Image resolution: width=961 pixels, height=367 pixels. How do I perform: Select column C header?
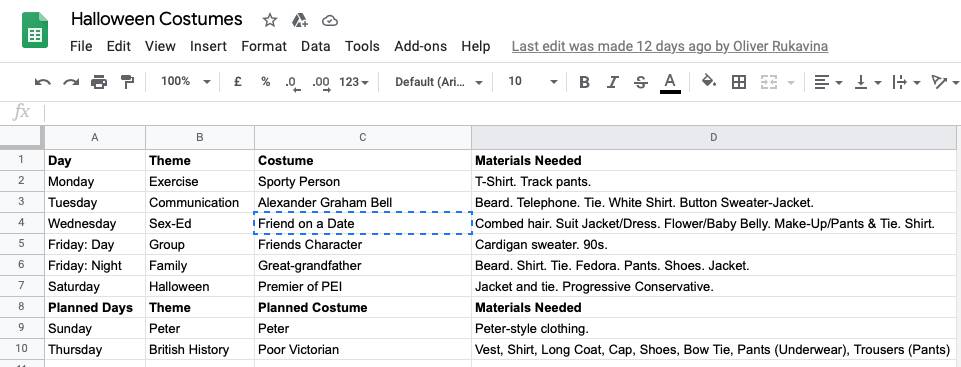(x=363, y=138)
